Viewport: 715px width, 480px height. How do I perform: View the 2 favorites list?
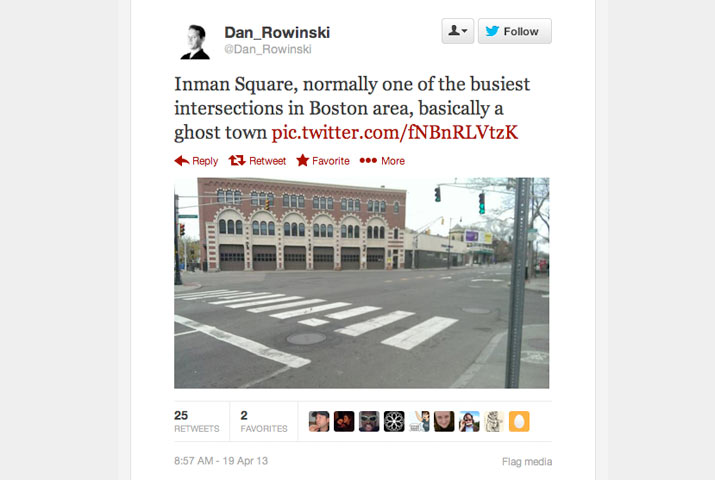[x=264, y=422]
